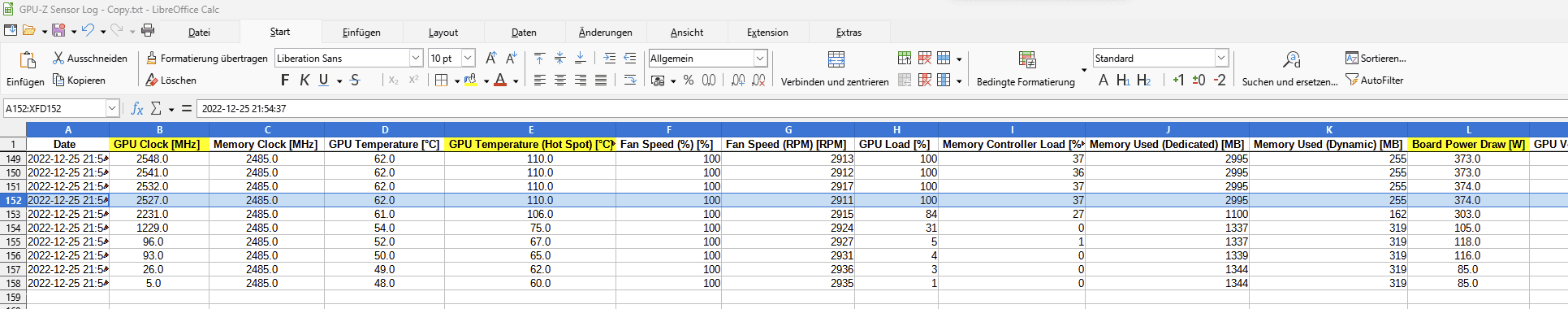
Task: Align cell text left
Action: 540,81
